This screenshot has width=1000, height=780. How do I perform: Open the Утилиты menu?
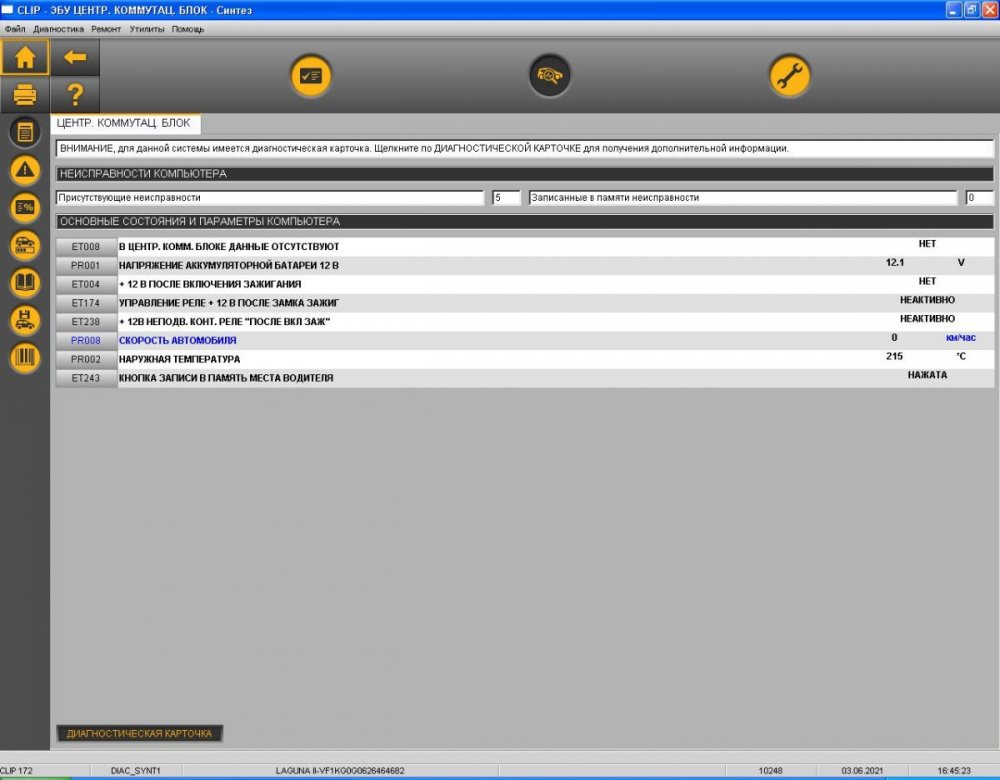coord(147,29)
